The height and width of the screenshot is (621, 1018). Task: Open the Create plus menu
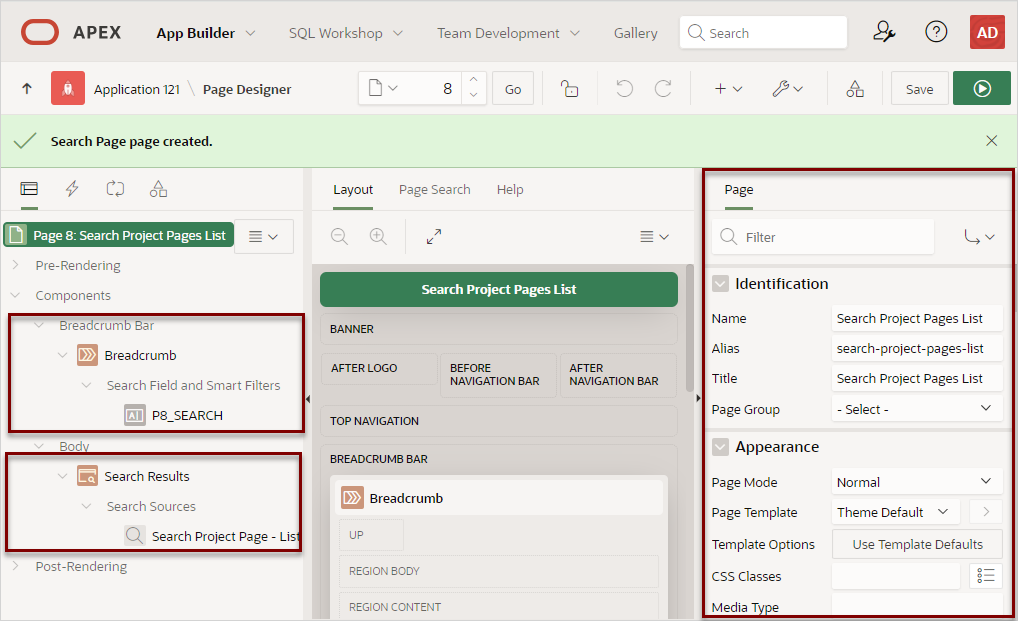point(728,89)
